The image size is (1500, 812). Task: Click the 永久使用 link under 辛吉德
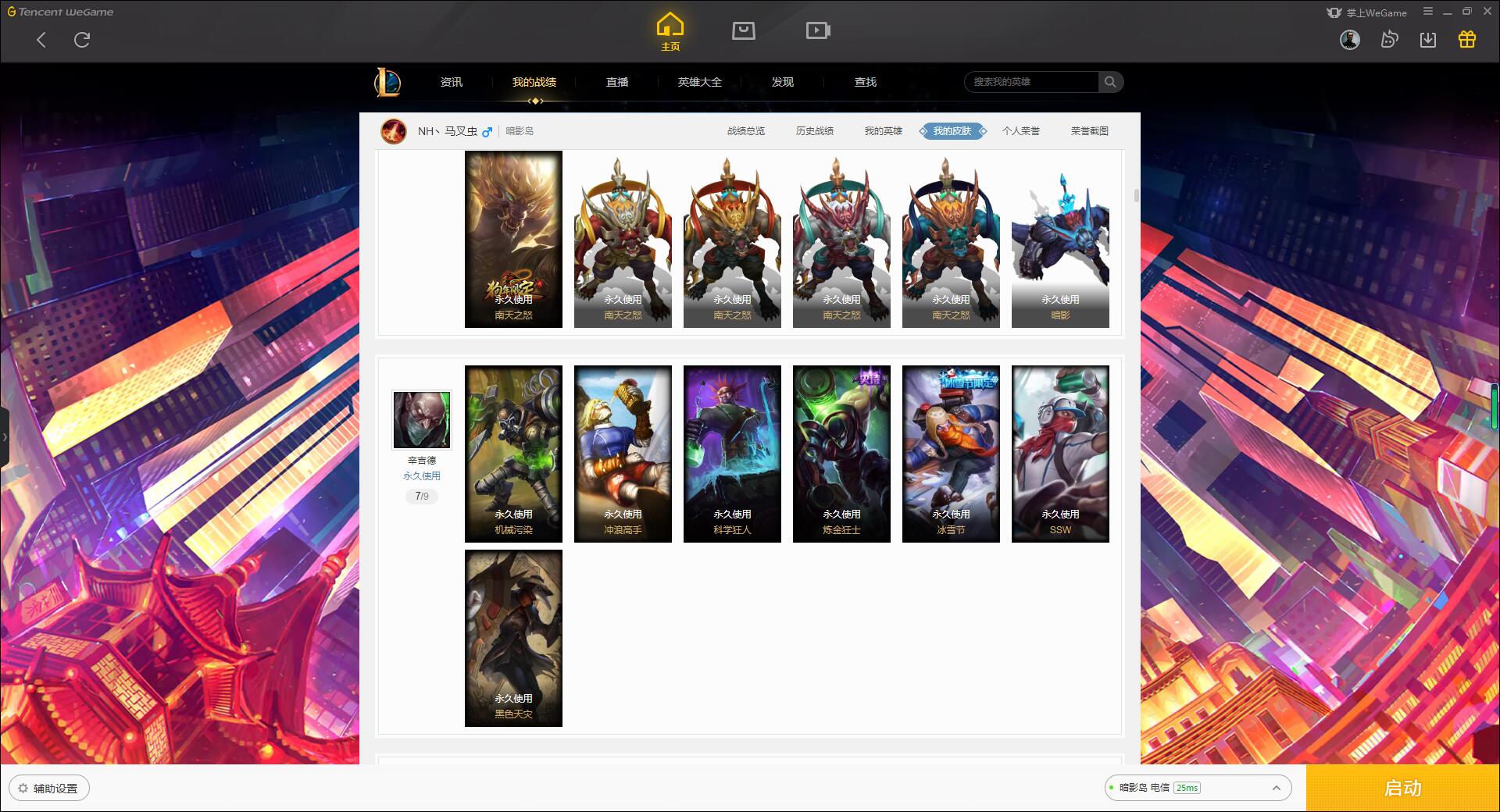point(422,475)
